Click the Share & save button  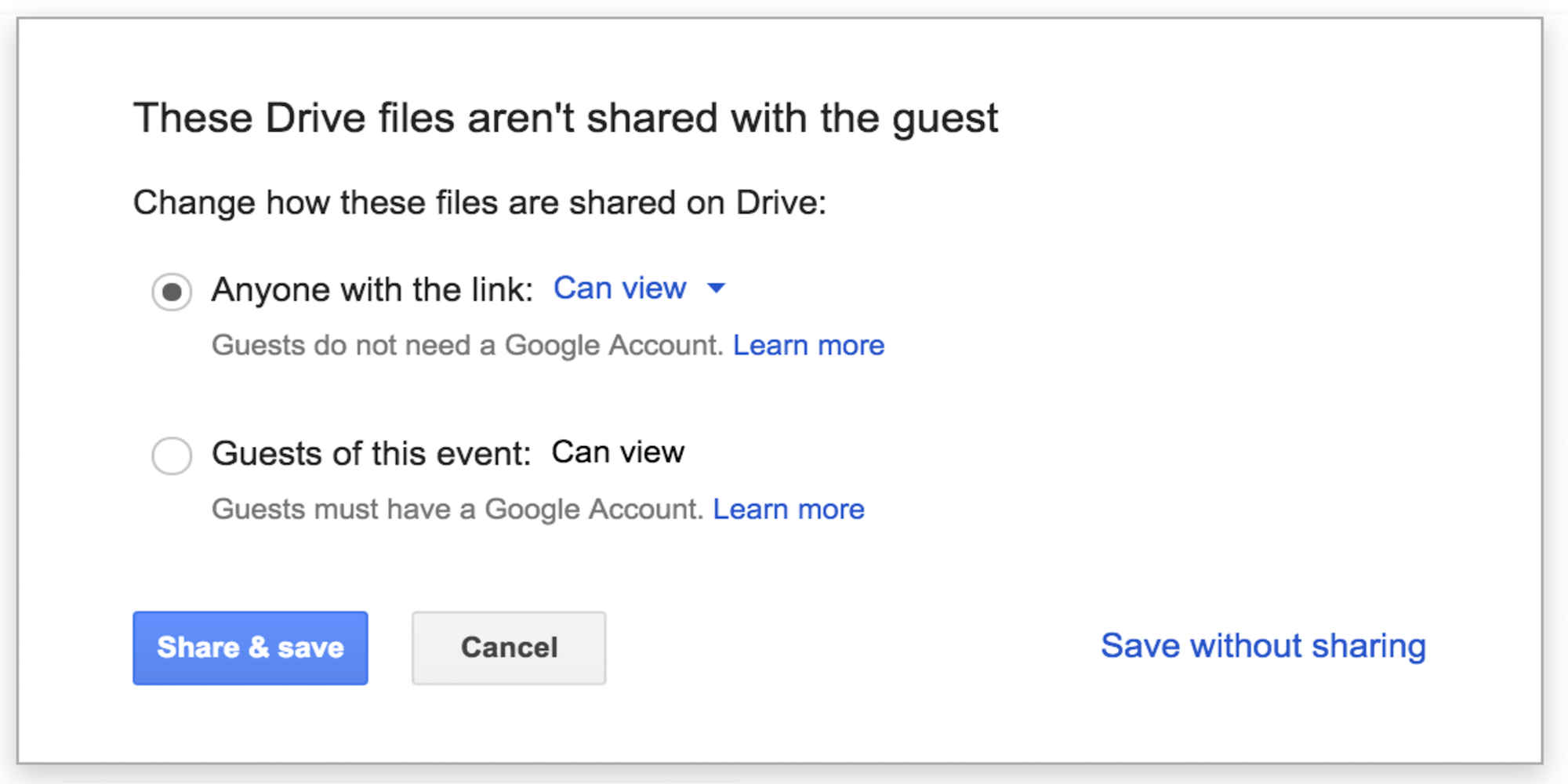coord(250,648)
